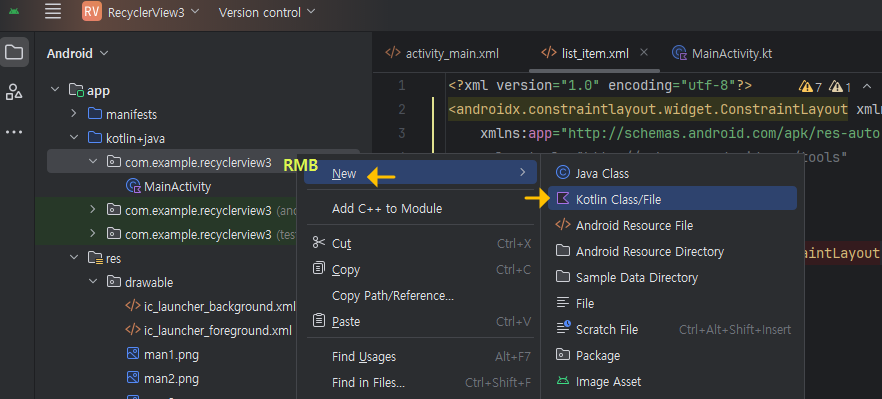
Task: Open the More tool windows ellipsis
Action: click(x=14, y=132)
